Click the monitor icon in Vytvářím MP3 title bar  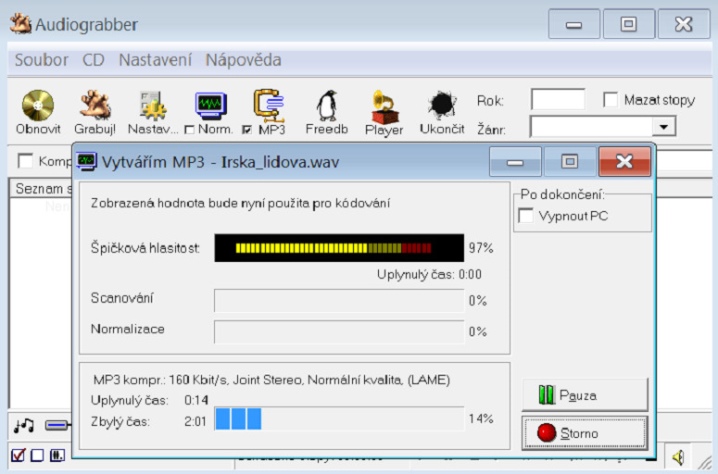(x=87, y=161)
